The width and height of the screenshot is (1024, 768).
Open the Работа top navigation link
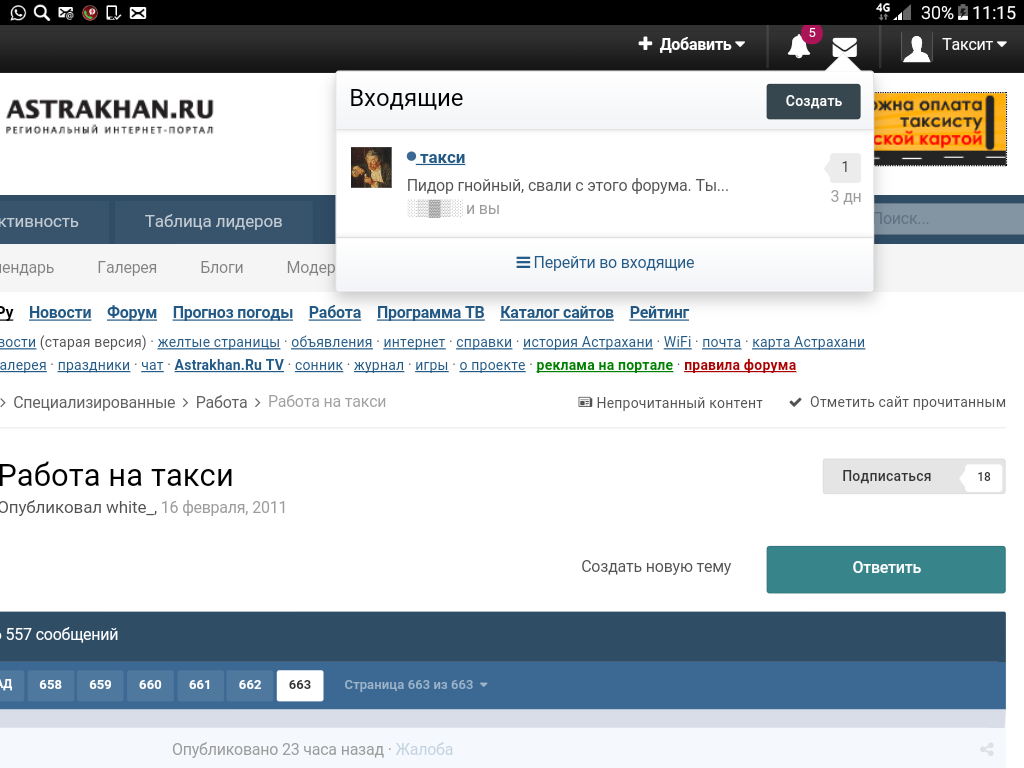tap(335, 313)
